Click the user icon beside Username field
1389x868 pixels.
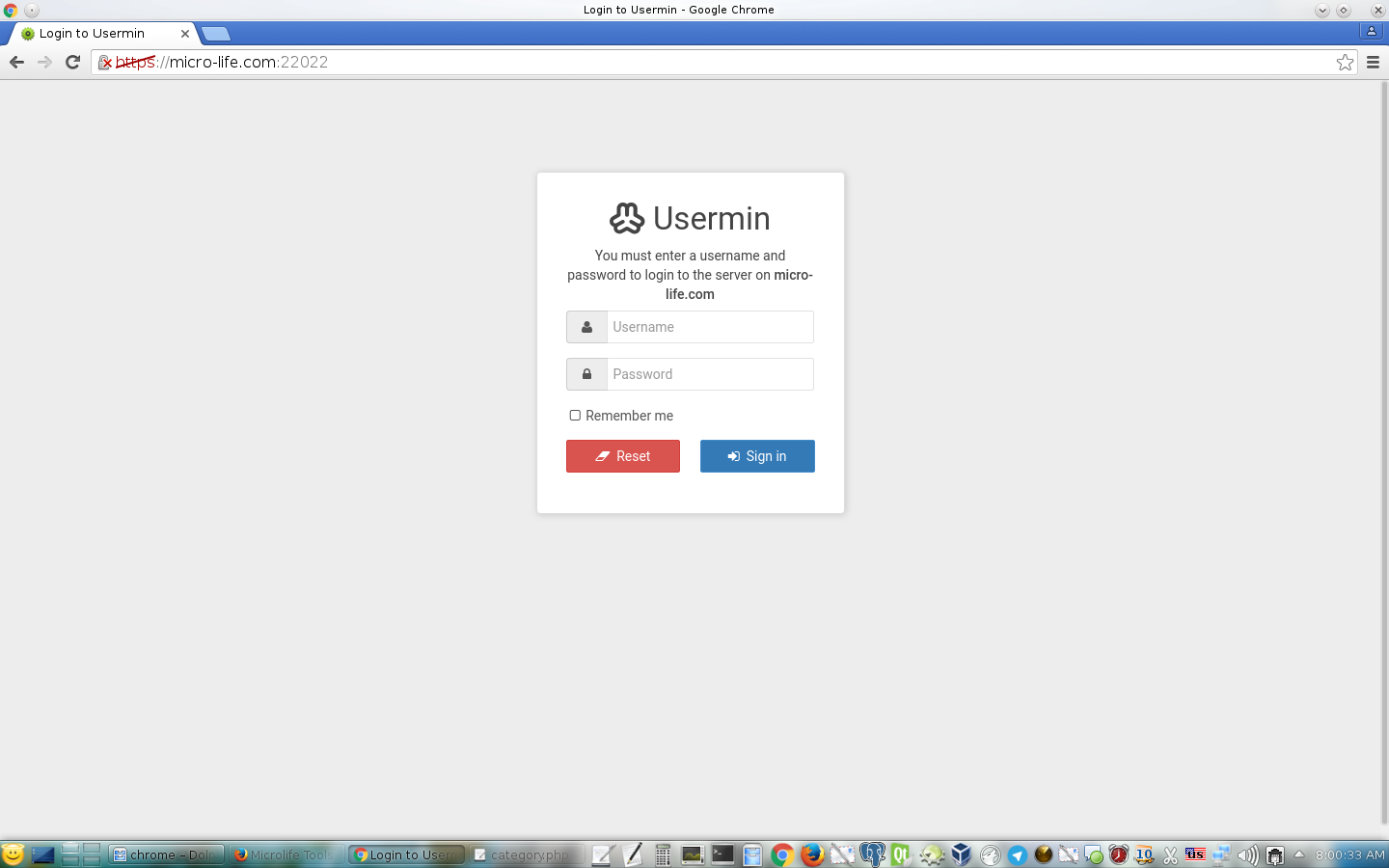(x=586, y=327)
